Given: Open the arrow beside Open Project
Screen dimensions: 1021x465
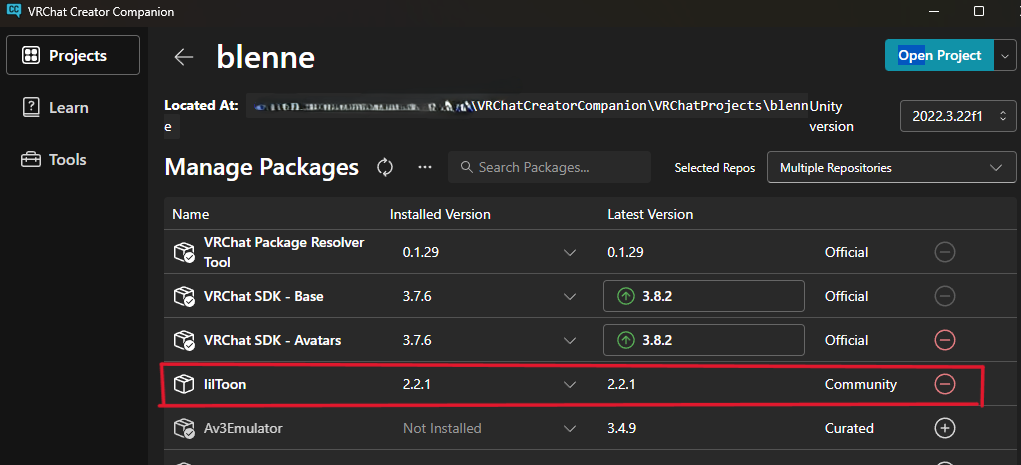Looking at the screenshot, I should click(1005, 56).
